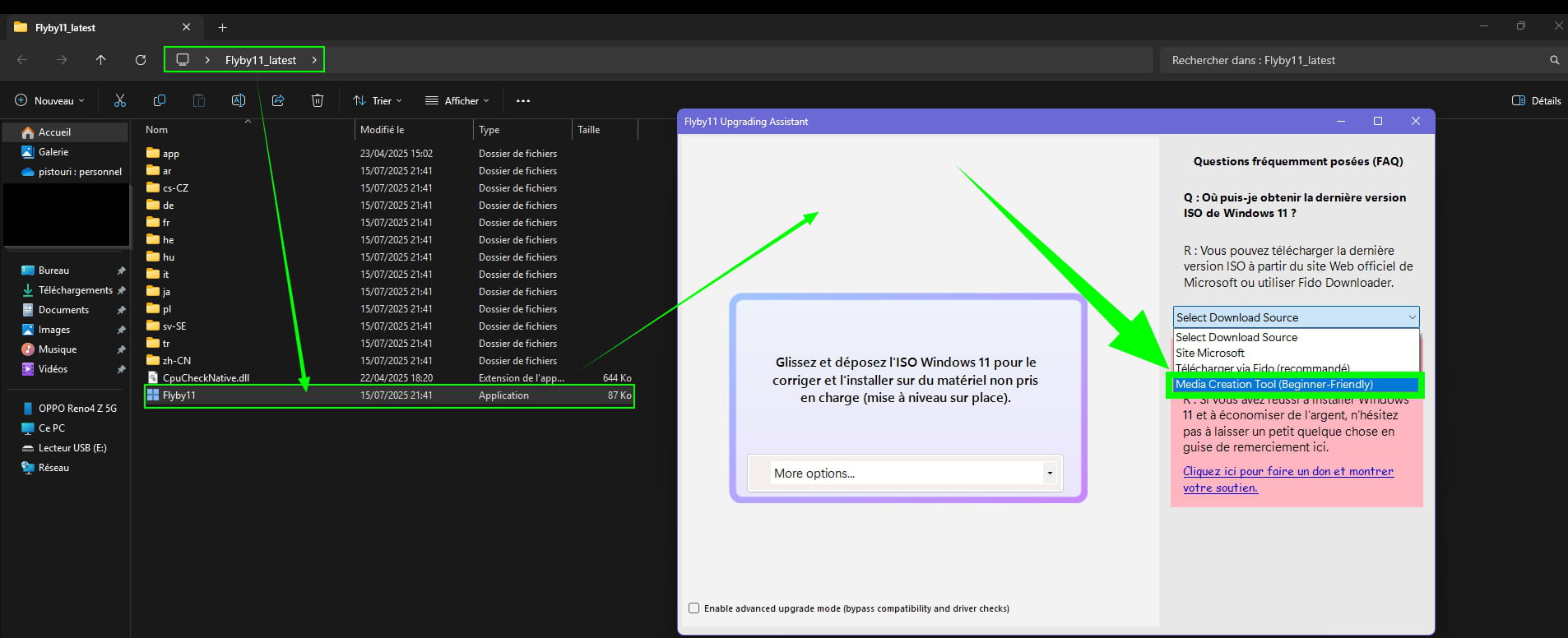Enable advanced upgrade mode checkbox
The height and width of the screenshot is (638, 1568).
tap(694, 608)
